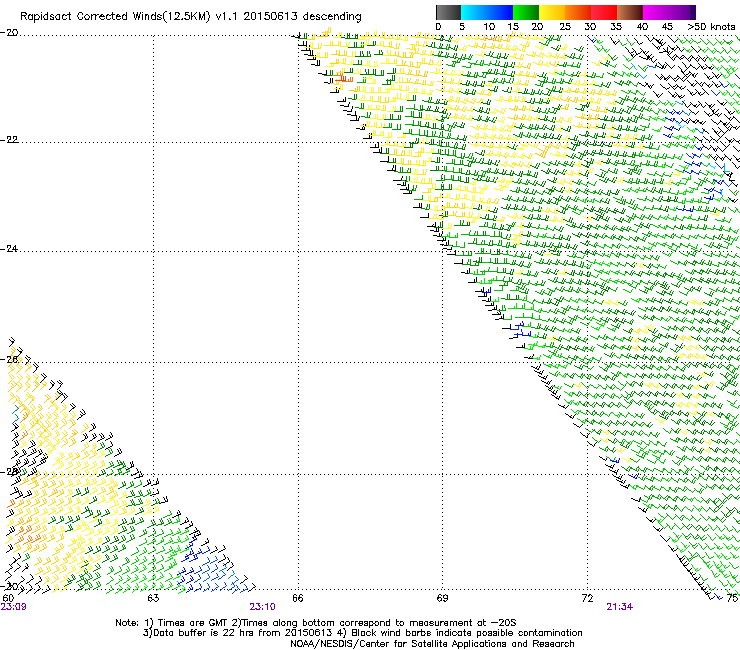Click the brown 35-40 knots legend swatch

630,12
